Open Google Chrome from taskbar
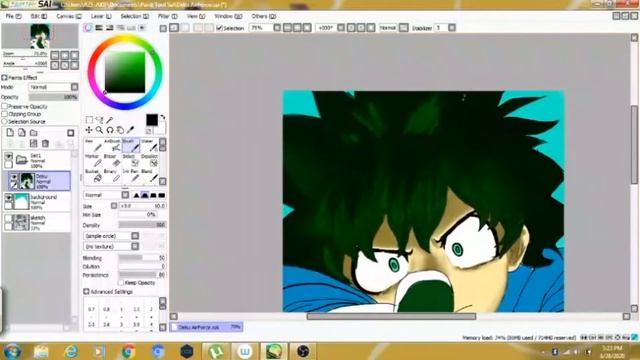This screenshot has height=360, width=640. 128,351
